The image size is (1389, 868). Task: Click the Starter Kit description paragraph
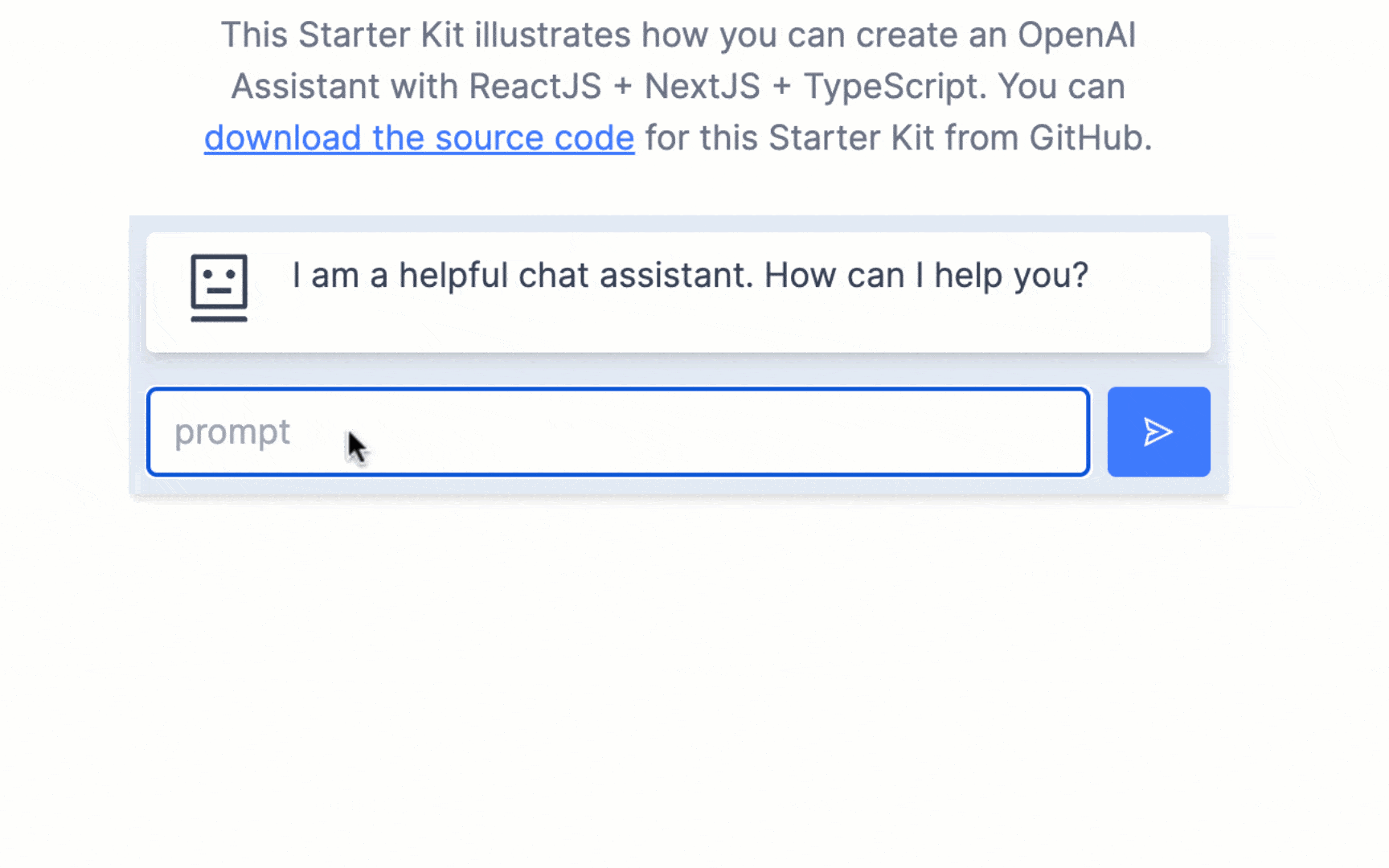(x=678, y=87)
